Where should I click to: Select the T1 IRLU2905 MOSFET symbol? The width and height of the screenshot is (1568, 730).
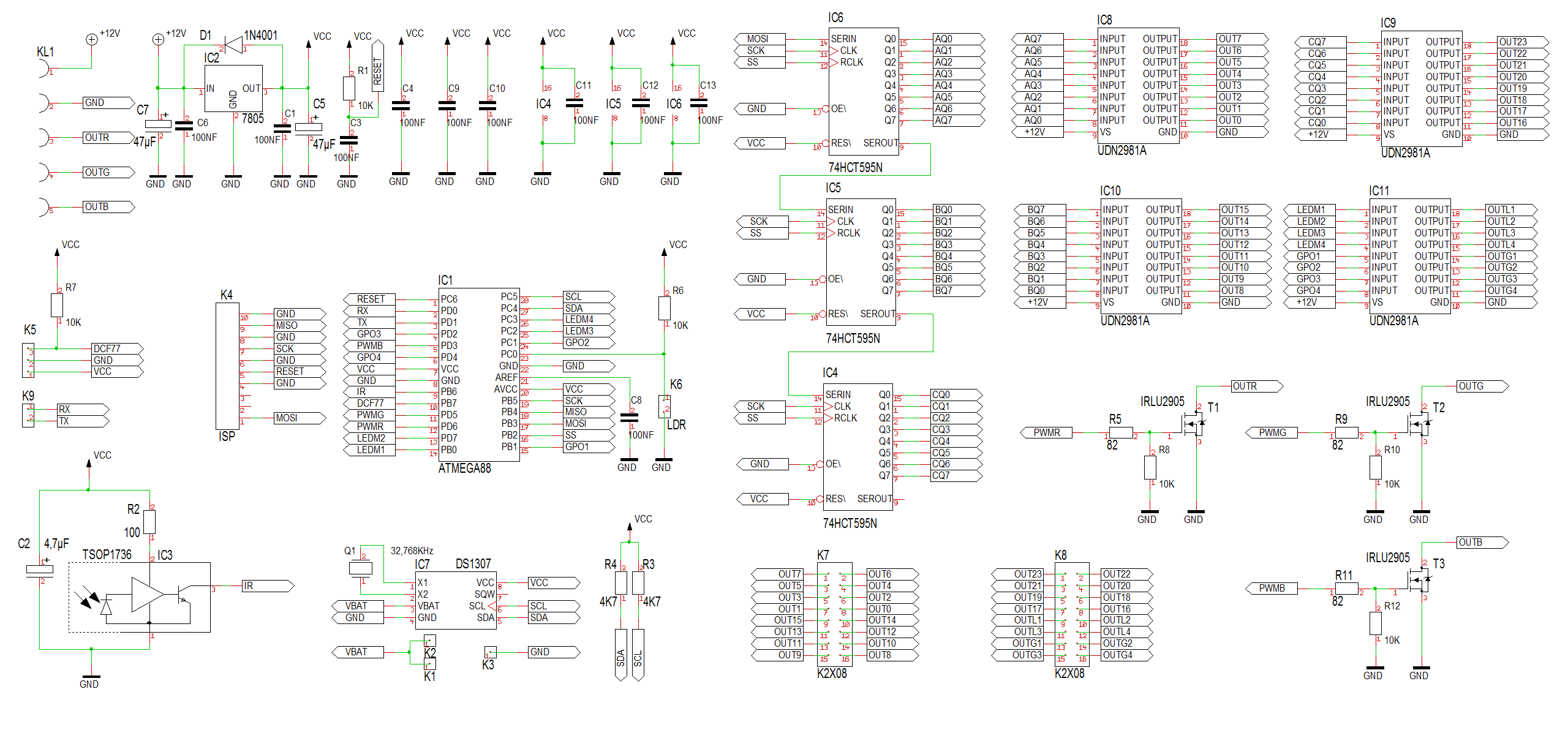[1194, 423]
